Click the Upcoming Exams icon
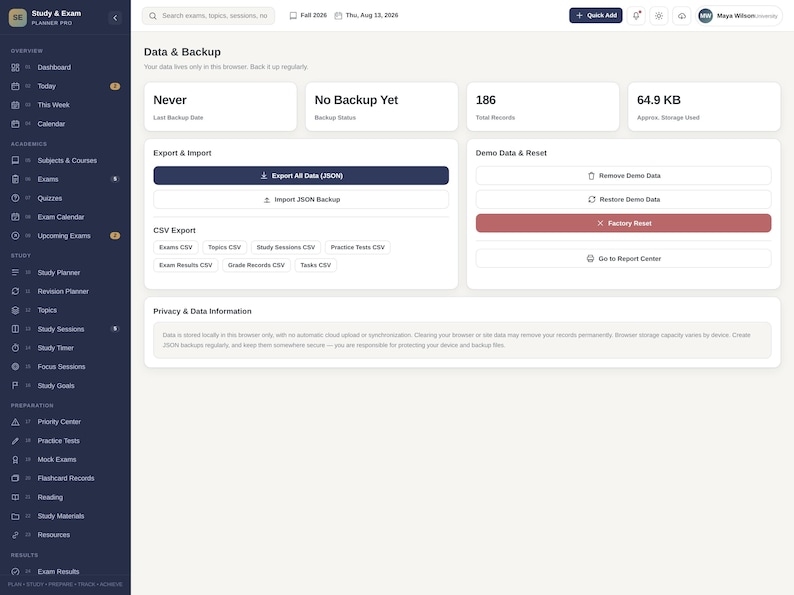 point(15,235)
